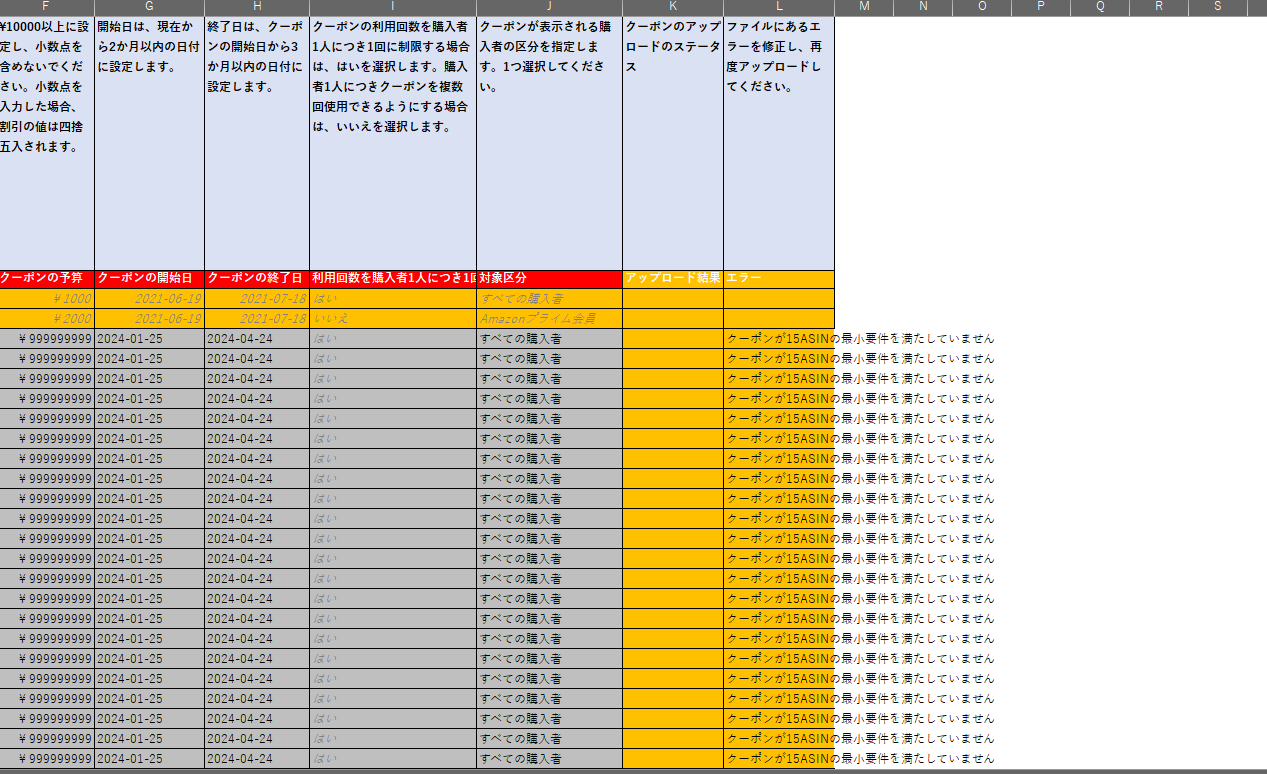
Task: Select column L header
Action: [779, 7]
